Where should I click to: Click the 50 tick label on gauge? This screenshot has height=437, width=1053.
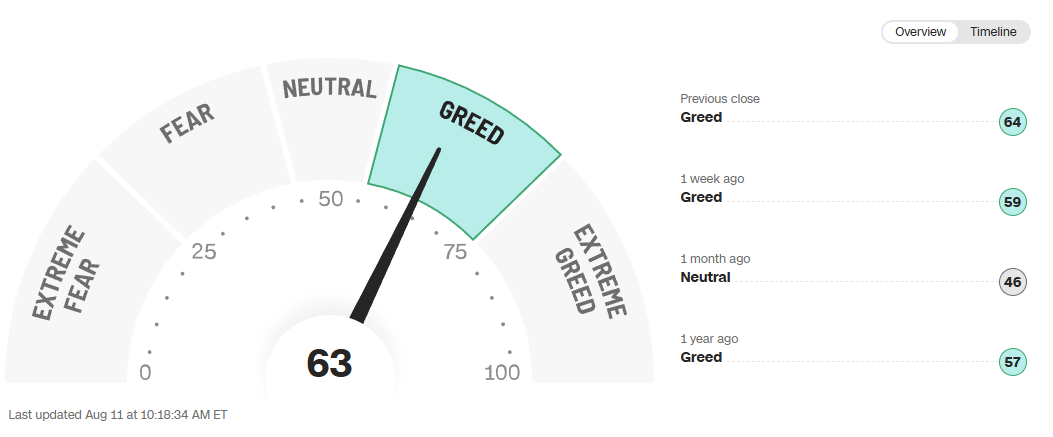[x=330, y=199]
